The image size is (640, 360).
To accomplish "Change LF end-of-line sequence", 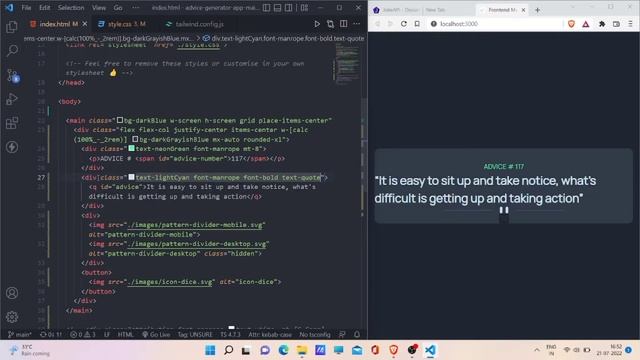I will coord(107,335).
